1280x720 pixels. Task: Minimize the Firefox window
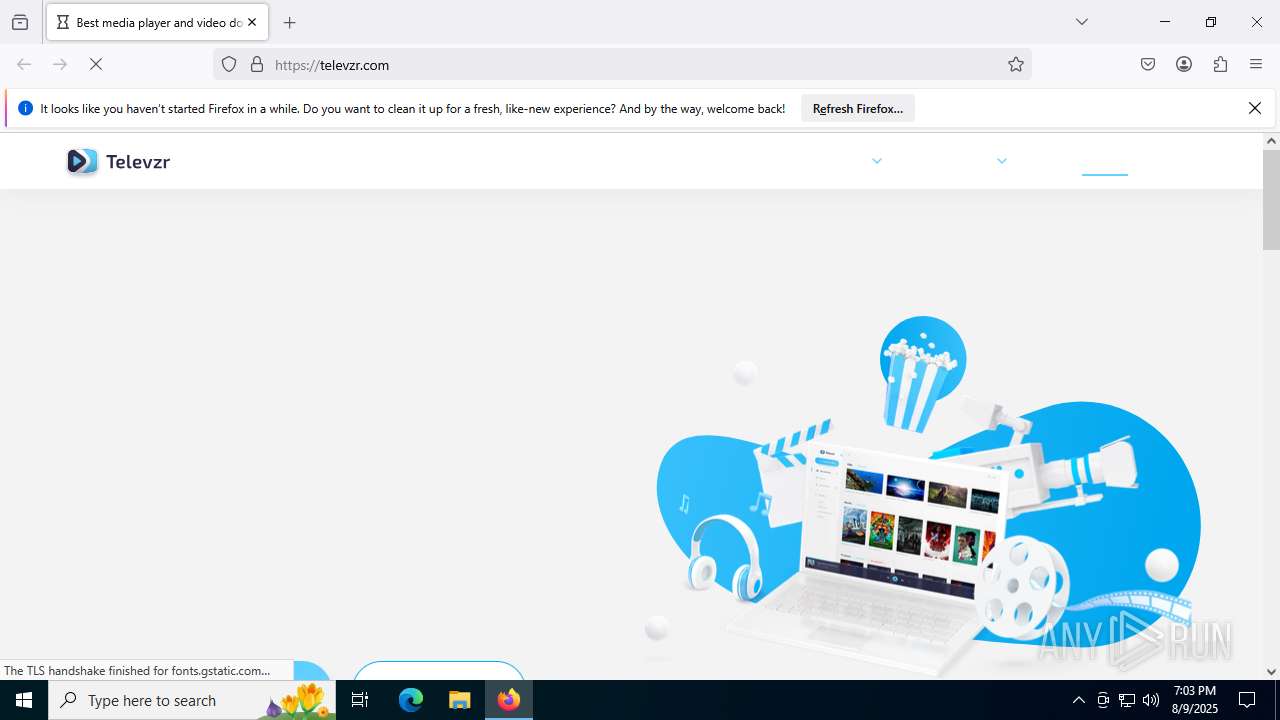coord(1164,22)
